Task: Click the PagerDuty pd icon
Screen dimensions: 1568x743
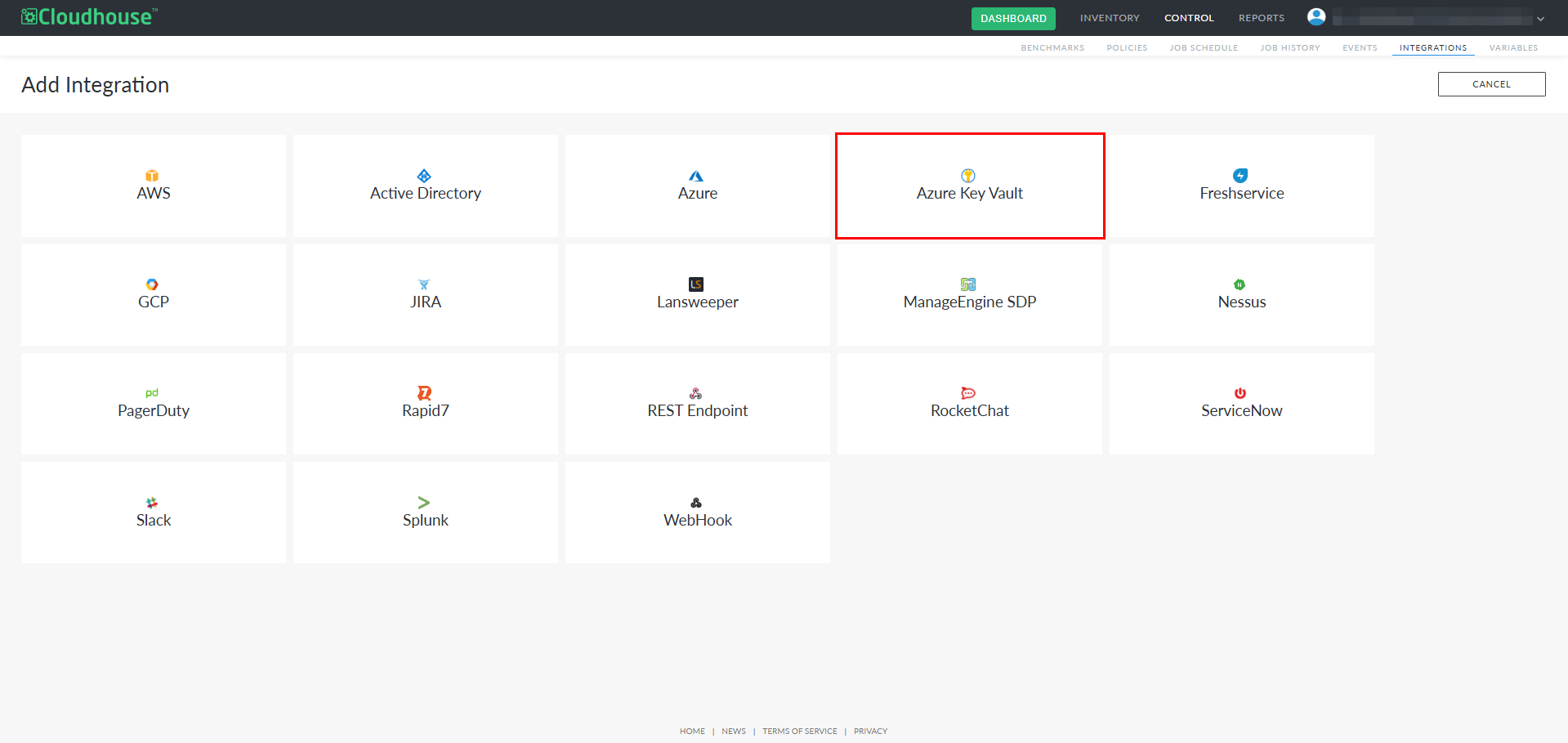Action: [x=152, y=393]
